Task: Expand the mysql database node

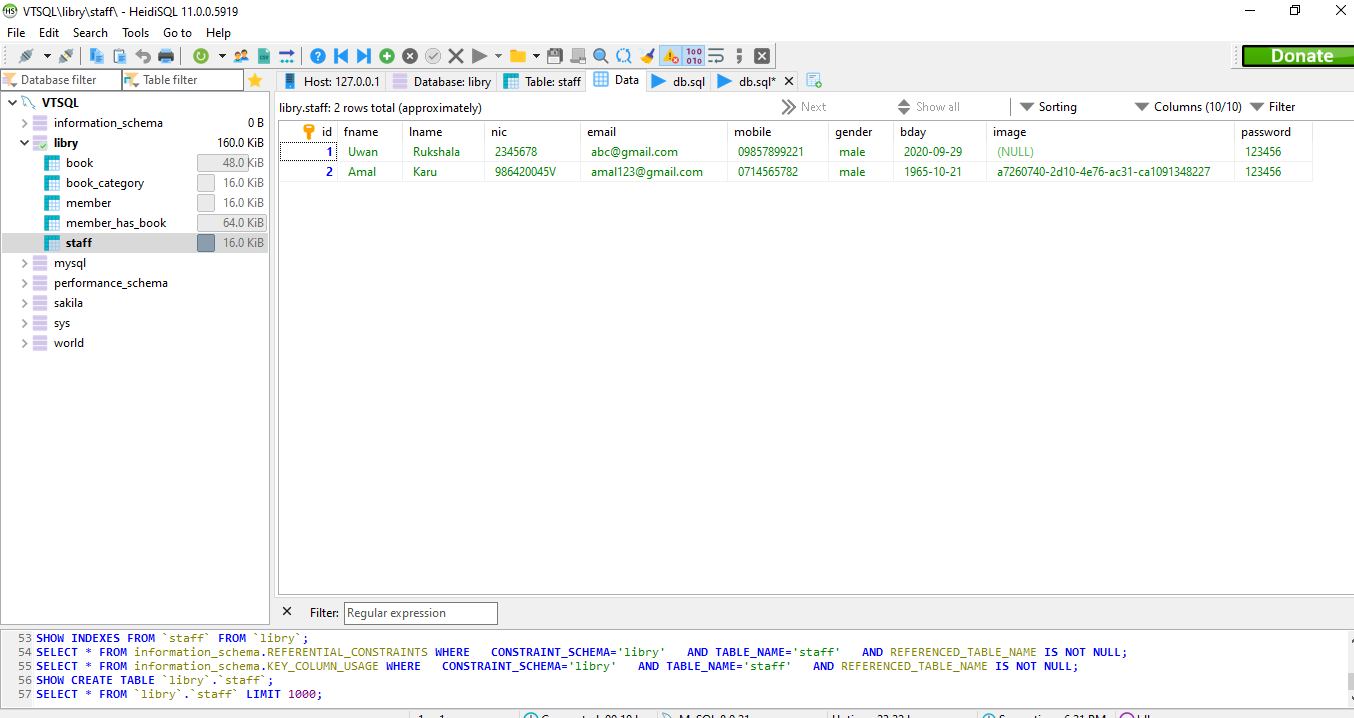Action: [x=23, y=262]
